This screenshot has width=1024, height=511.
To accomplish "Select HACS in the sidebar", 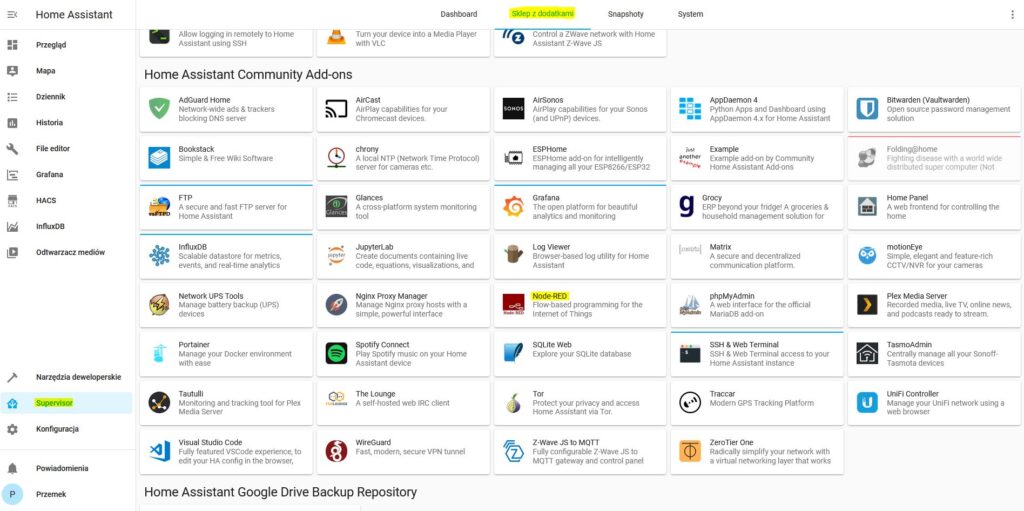I will pos(46,201).
